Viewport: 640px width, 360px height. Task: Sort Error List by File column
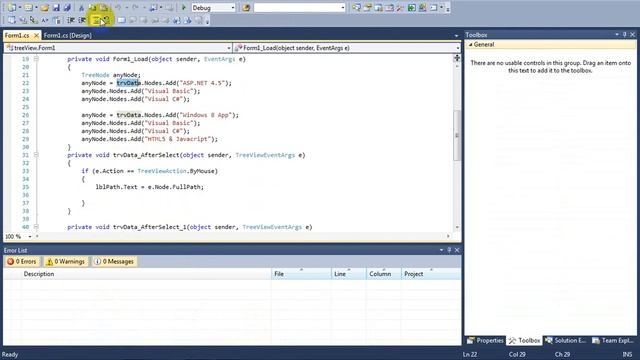coord(301,274)
